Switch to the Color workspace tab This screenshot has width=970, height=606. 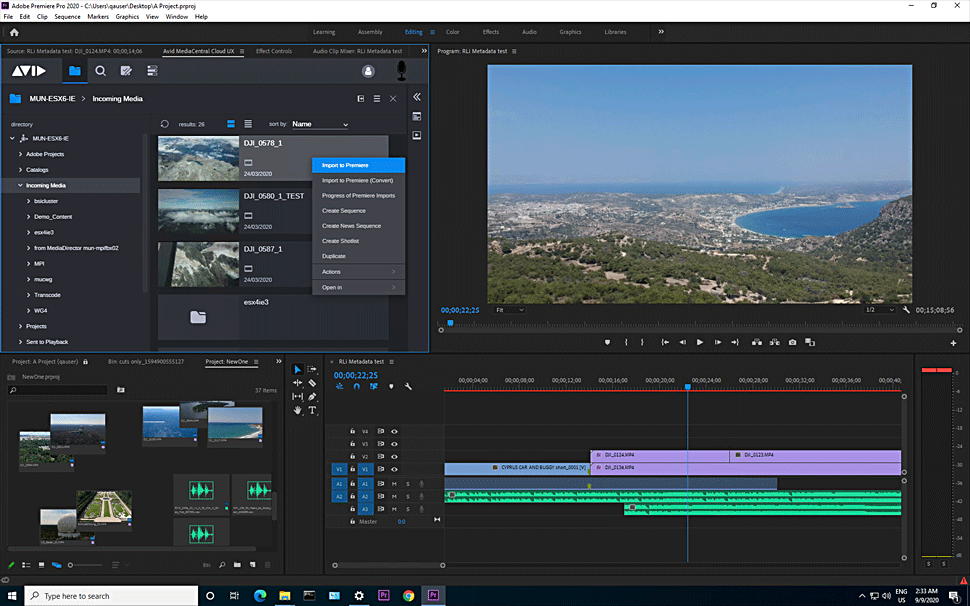453,32
